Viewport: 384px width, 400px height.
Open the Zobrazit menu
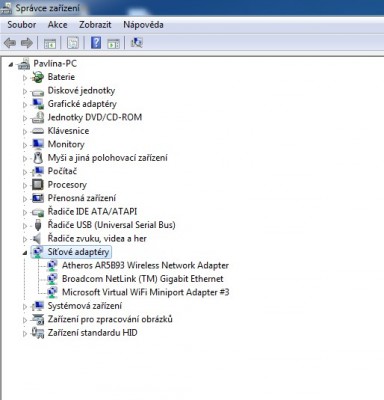pyautogui.click(x=95, y=25)
